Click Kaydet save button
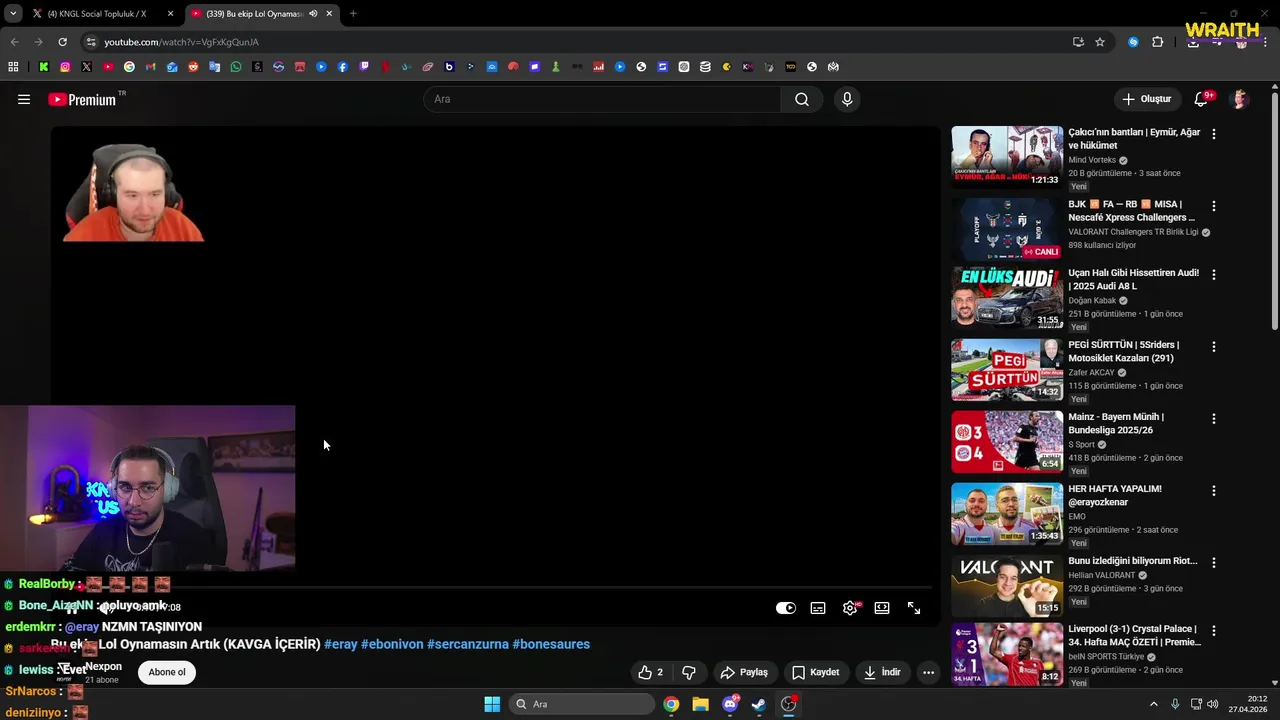The image size is (1280, 720). coord(815,672)
